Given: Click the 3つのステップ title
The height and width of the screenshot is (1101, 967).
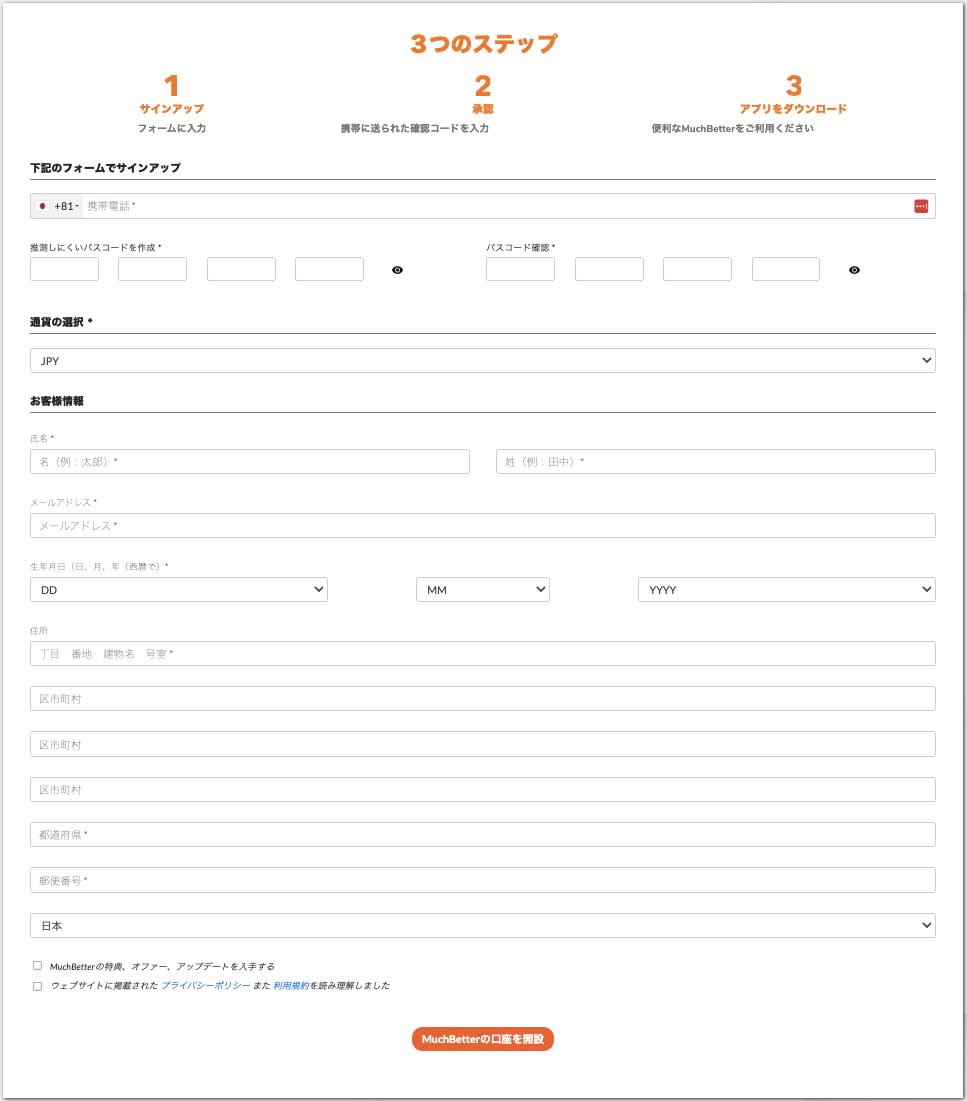Looking at the screenshot, I should tap(484, 44).
